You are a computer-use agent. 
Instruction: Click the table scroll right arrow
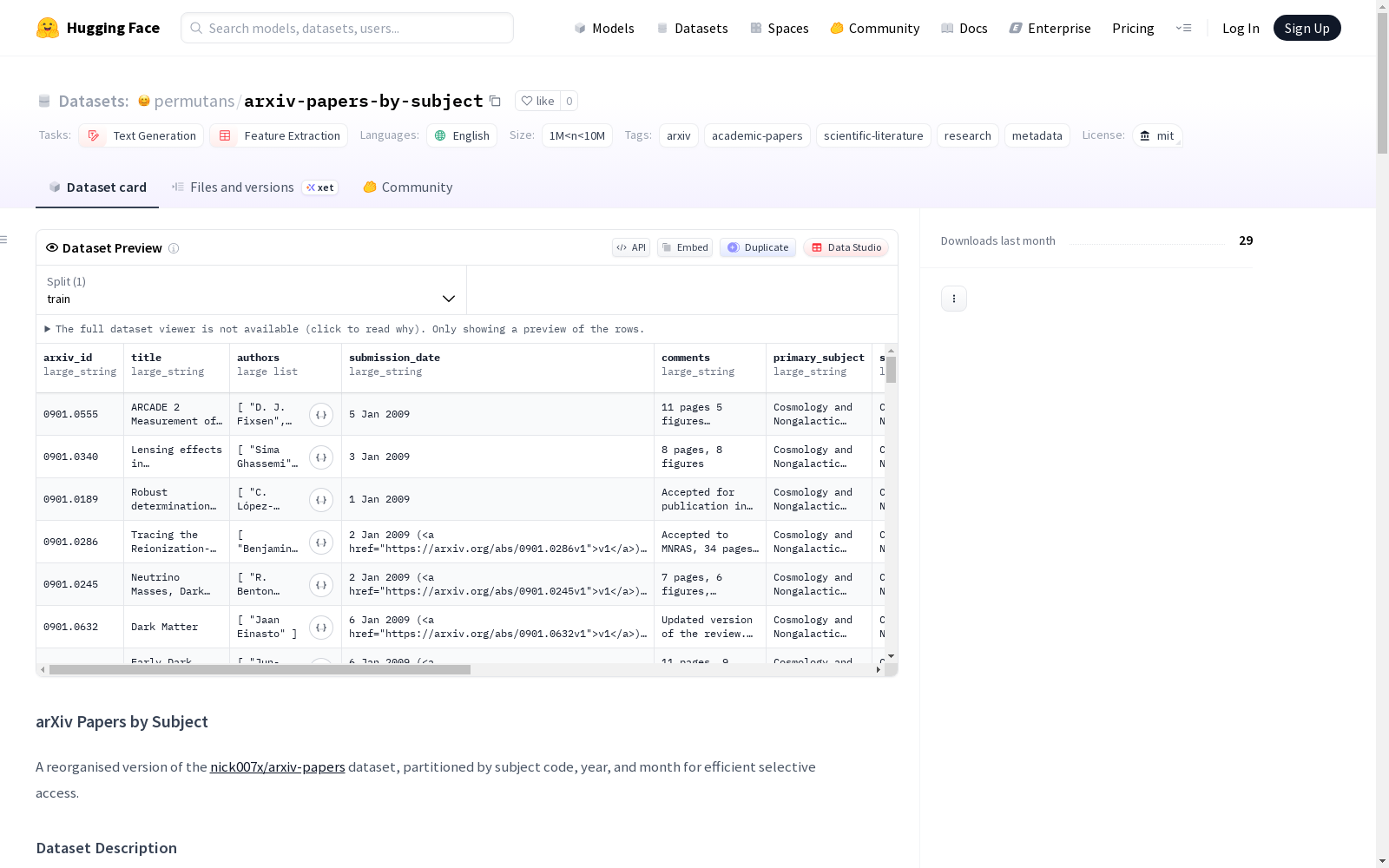[x=879, y=670]
